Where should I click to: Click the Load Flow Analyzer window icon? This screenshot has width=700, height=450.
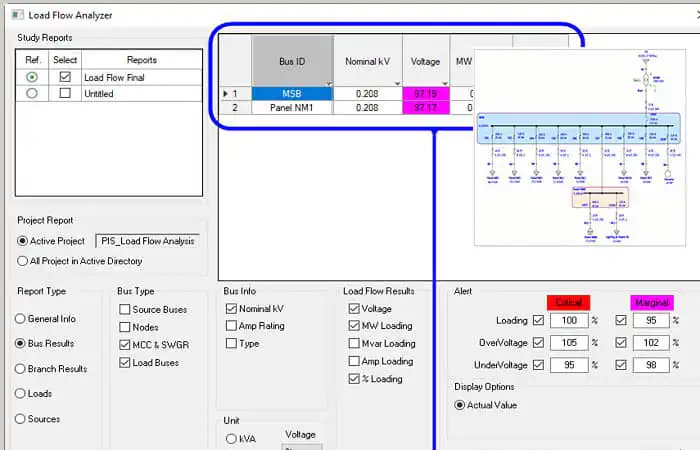click(x=17, y=15)
